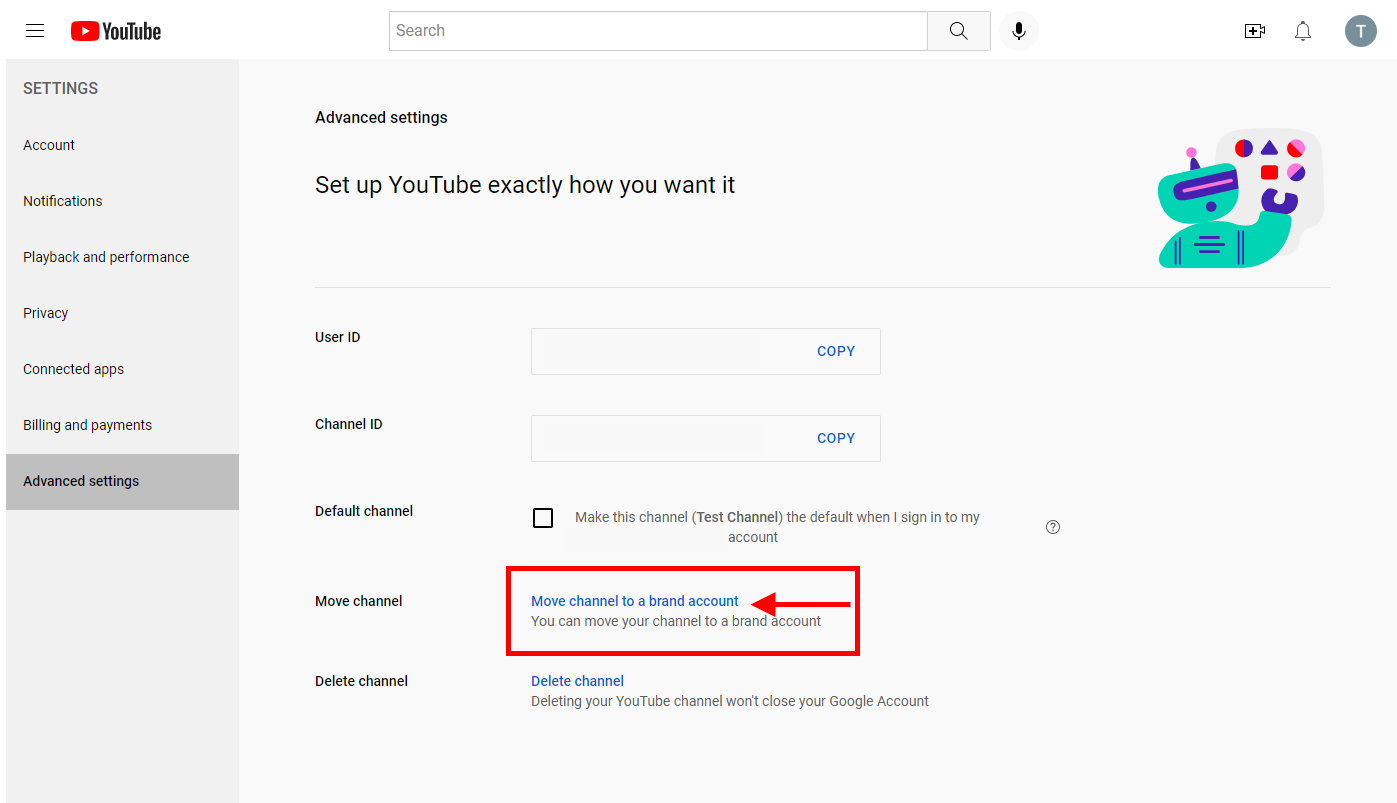1397x803 pixels.
Task: Click the 'Channel ID' row label
Action: (x=349, y=424)
